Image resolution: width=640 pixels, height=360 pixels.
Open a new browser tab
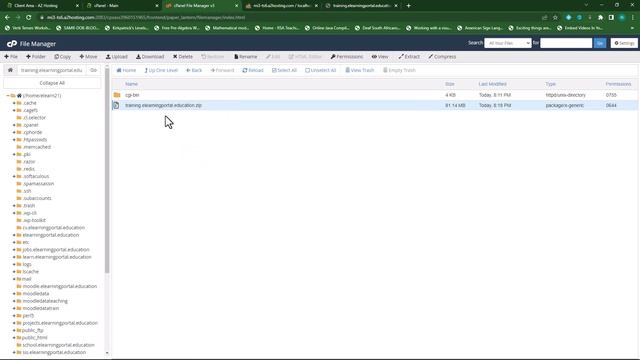(409, 6)
